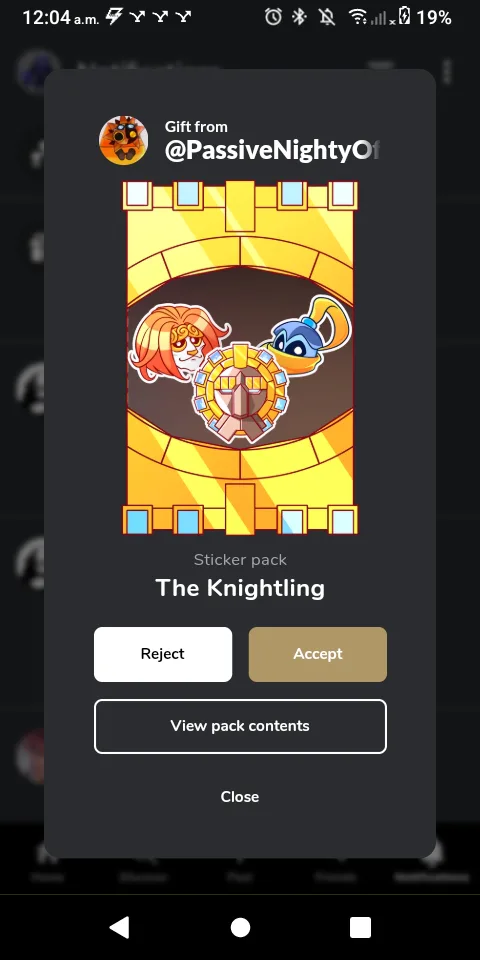Screen dimensions: 480x960
Task: Tap the alarm clock status icon
Action: pos(273,17)
